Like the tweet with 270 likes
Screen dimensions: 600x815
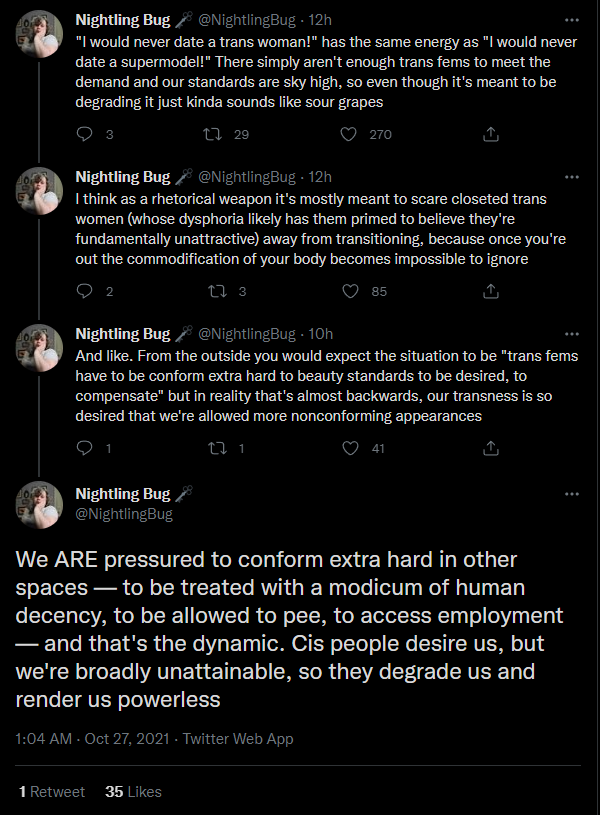click(x=348, y=135)
